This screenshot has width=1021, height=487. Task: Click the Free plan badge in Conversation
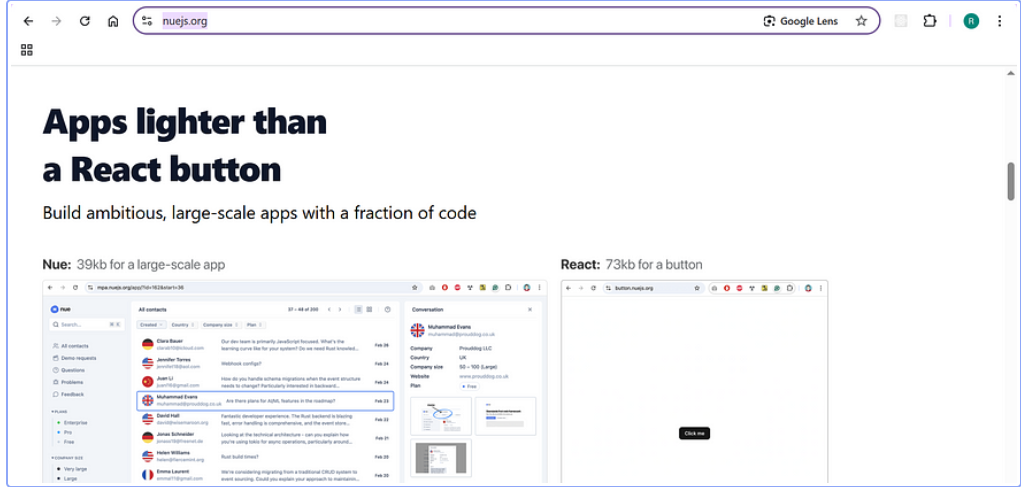(x=468, y=386)
